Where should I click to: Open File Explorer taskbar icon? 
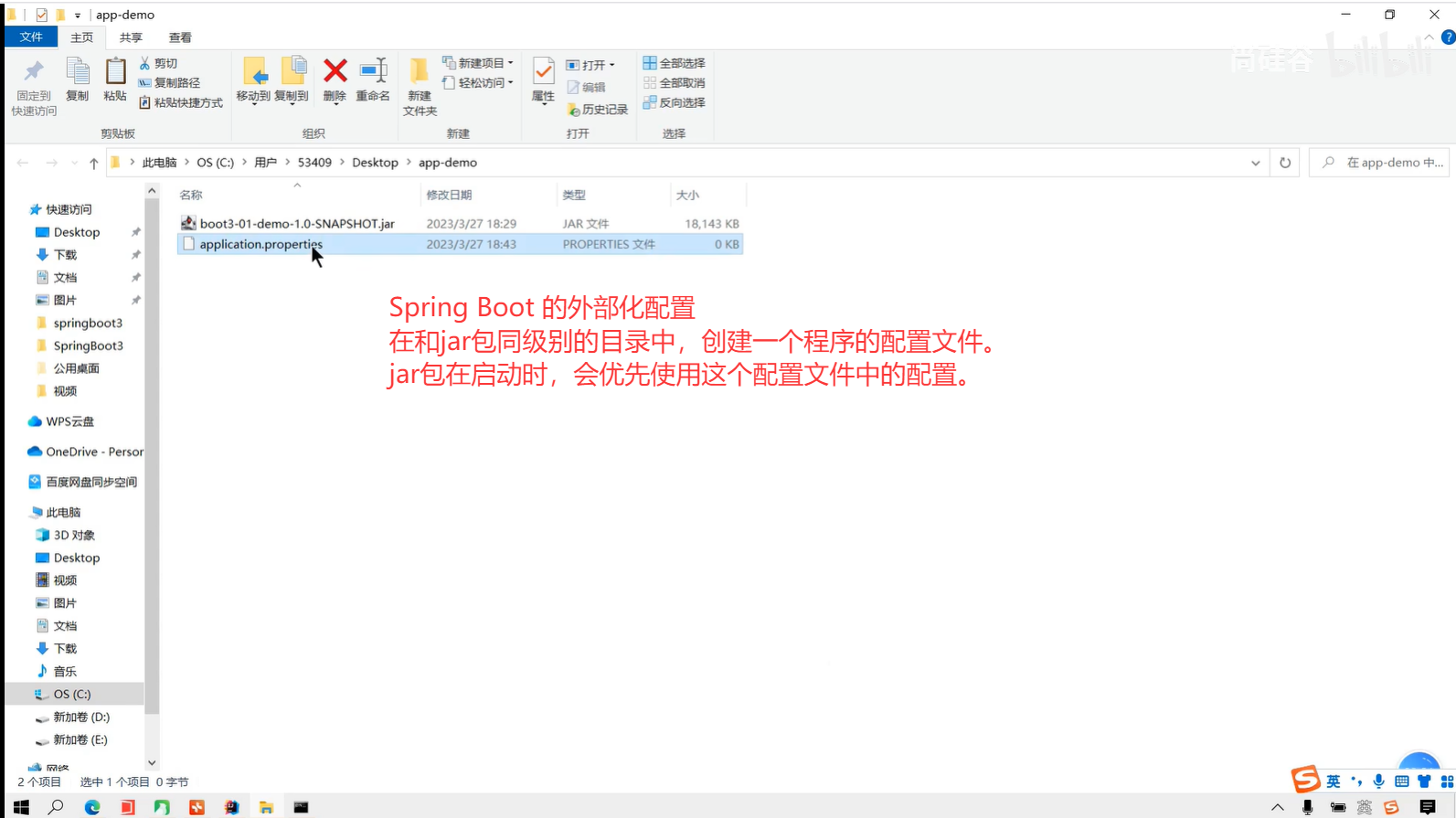(x=266, y=807)
